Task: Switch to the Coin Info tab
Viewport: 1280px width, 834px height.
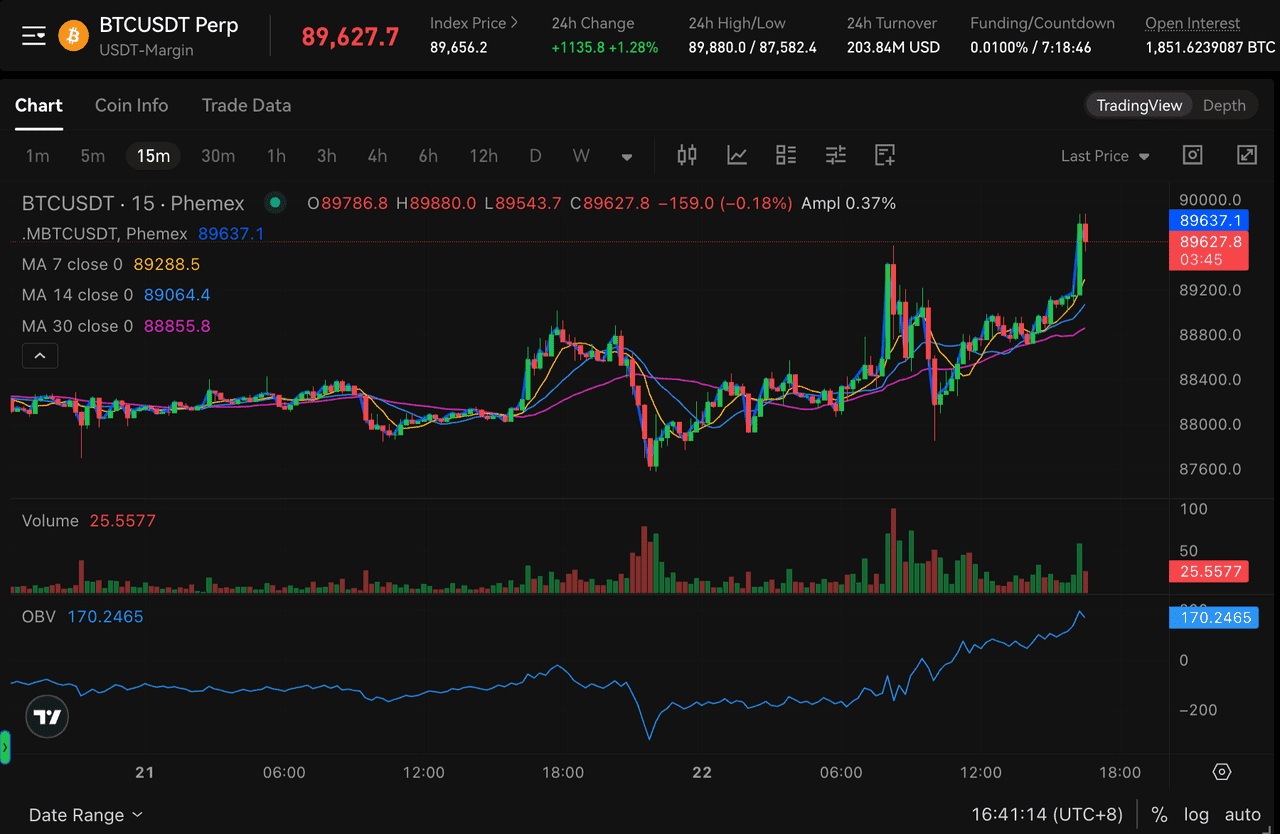Action: (131, 105)
